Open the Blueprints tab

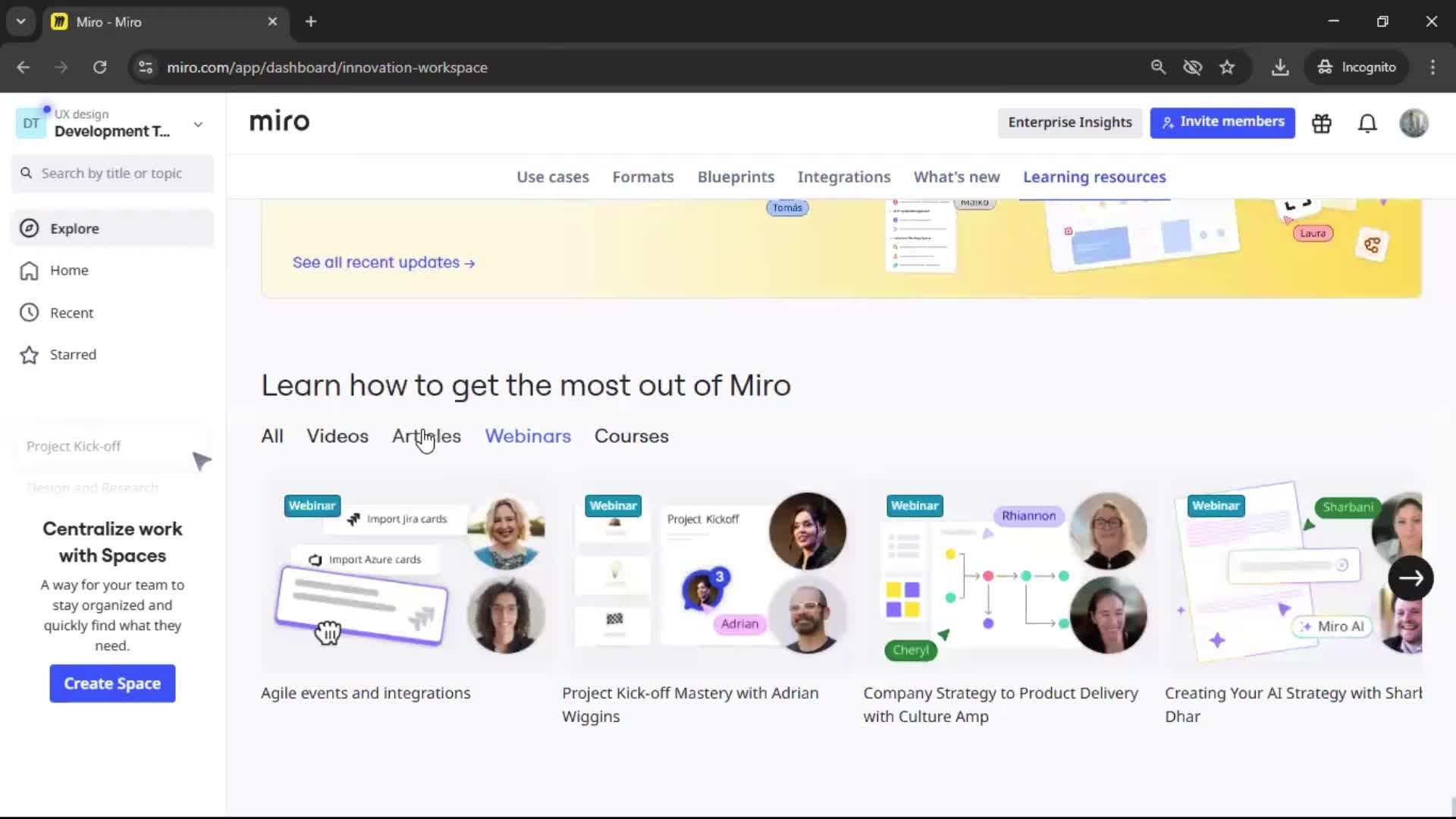(736, 177)
